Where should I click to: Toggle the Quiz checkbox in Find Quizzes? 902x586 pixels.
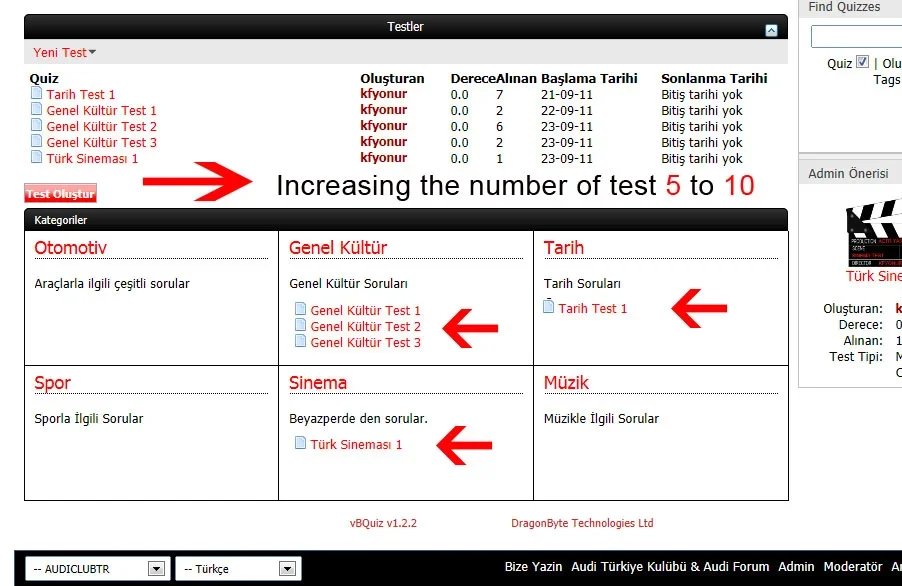(x=863, y=62)
